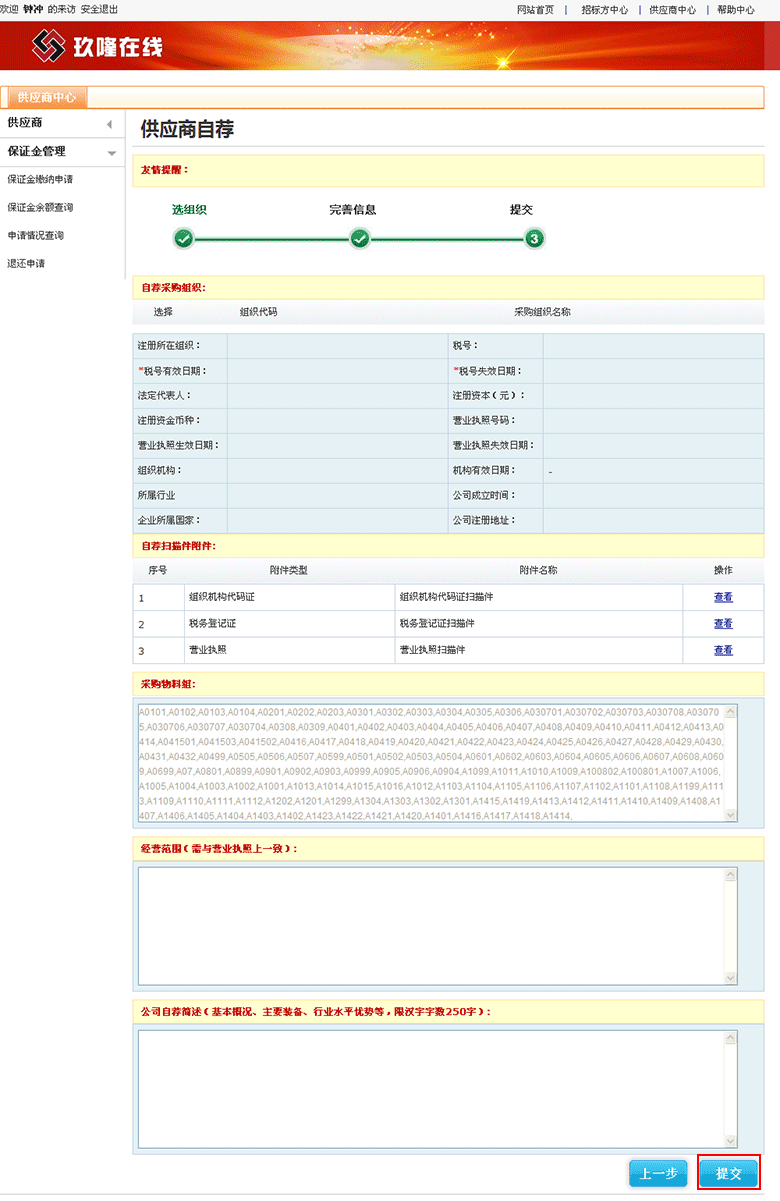Click the 玖隆在线 logo icon
This screenshot has height=1201, width=780.
click(x=48, y=46)
